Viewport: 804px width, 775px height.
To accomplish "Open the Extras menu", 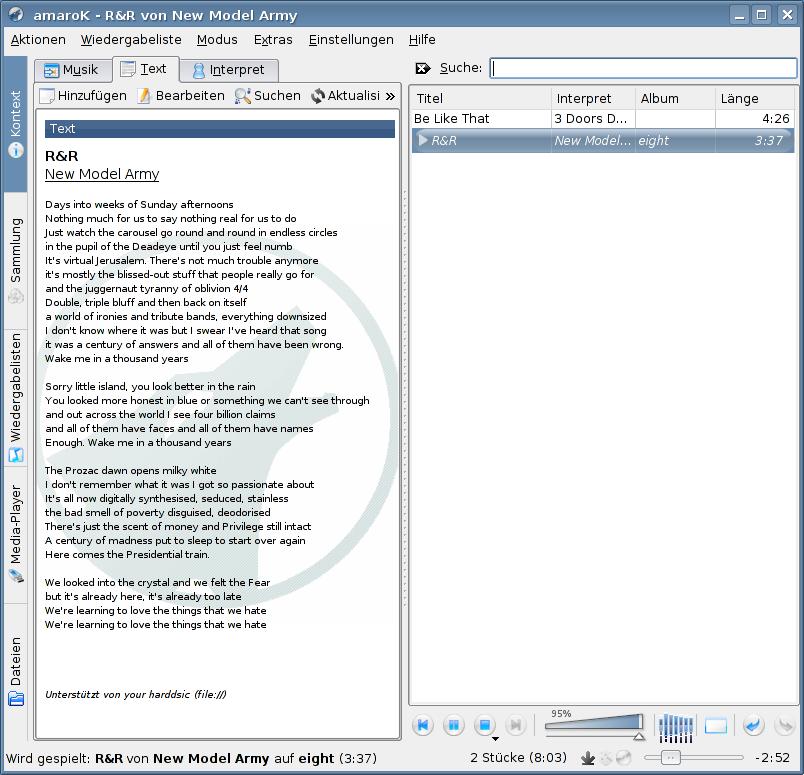I will pyautogui.click(x=273, y=39).
